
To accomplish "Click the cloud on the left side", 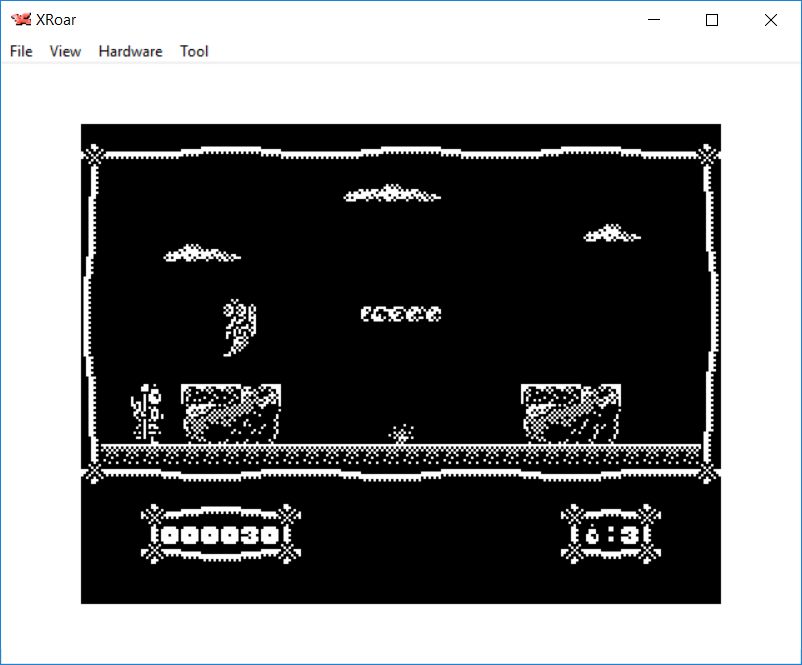I will click(202, 254).
